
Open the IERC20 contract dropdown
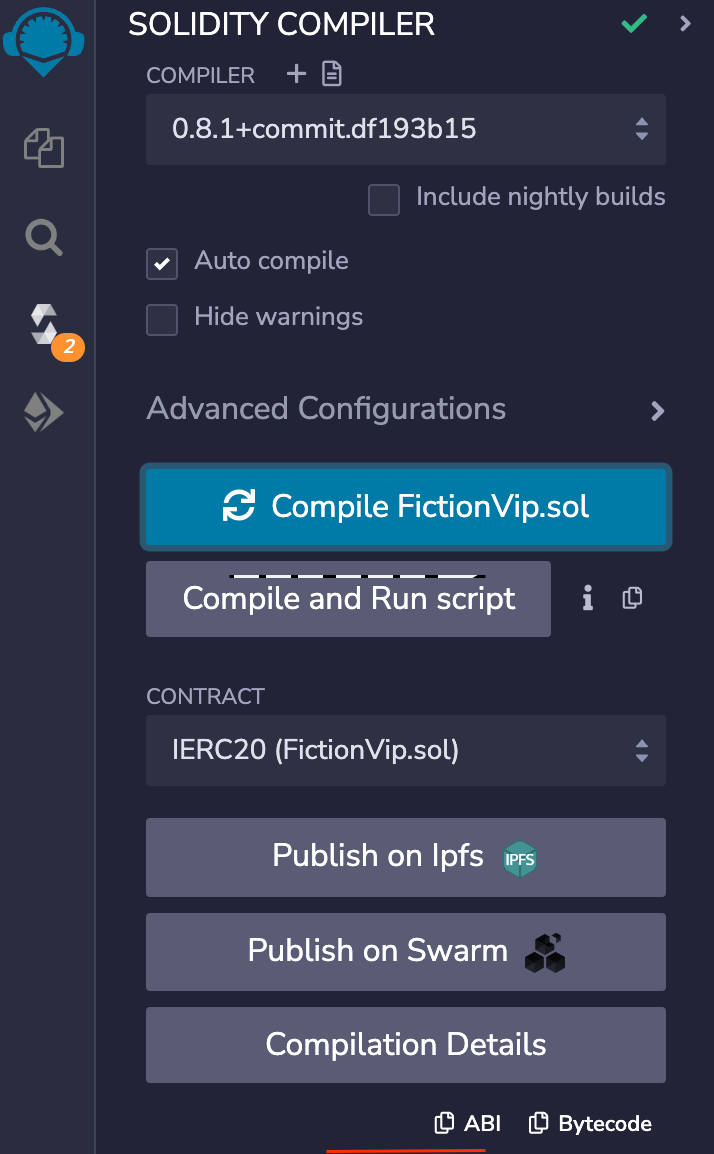click(x=405, y=750)
